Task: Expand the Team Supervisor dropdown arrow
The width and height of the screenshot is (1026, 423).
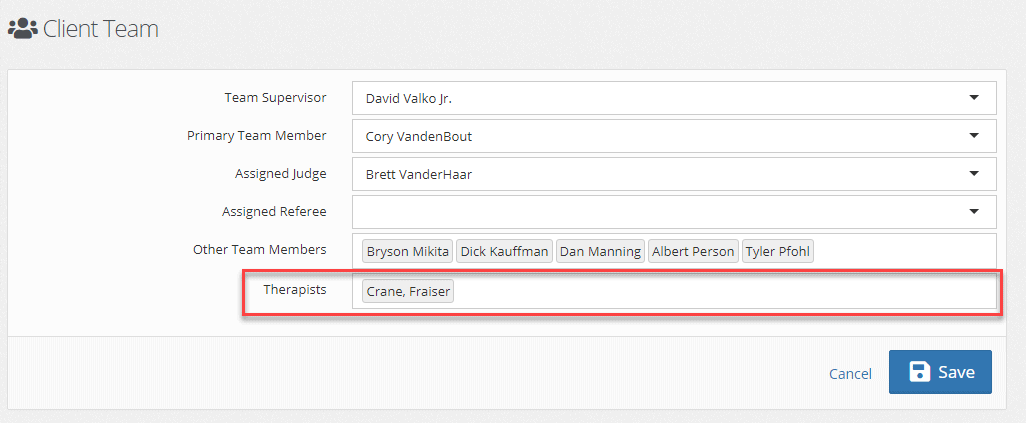Action: pyautogui.click(x=974, y=98)
